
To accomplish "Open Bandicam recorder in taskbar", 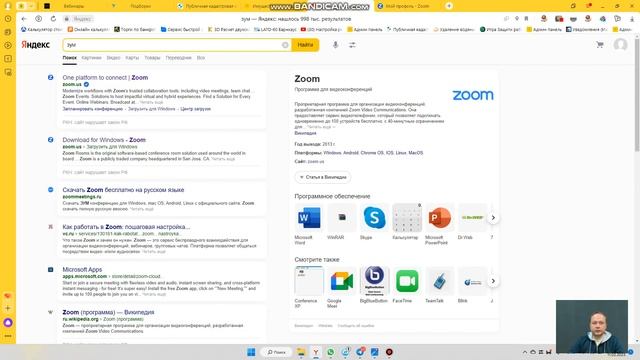I will [389, 352].
